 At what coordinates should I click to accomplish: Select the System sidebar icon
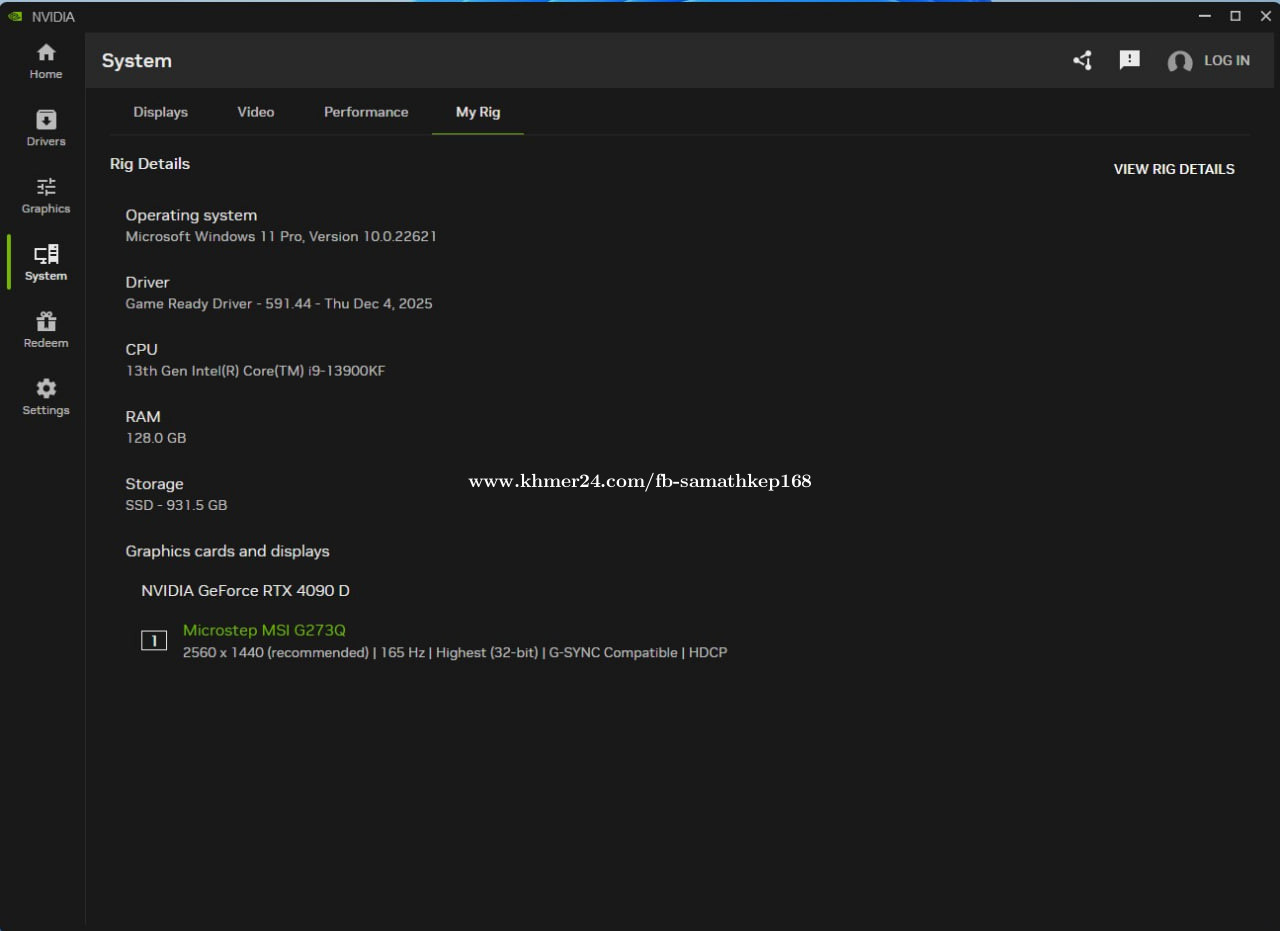[46, 262]
